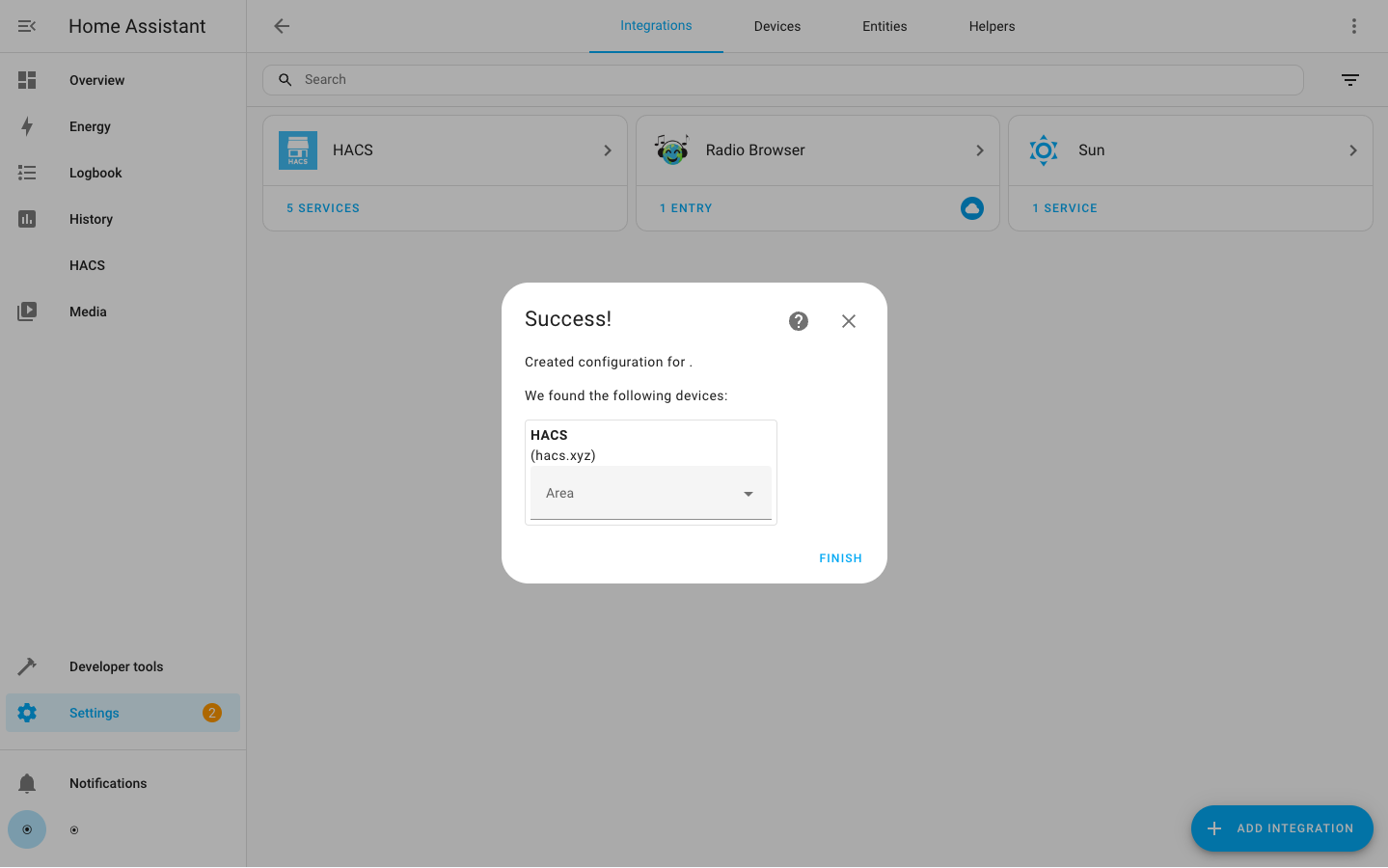Switch to the Helpers tab
1388x868 pixels.
[x=992, y=26]
